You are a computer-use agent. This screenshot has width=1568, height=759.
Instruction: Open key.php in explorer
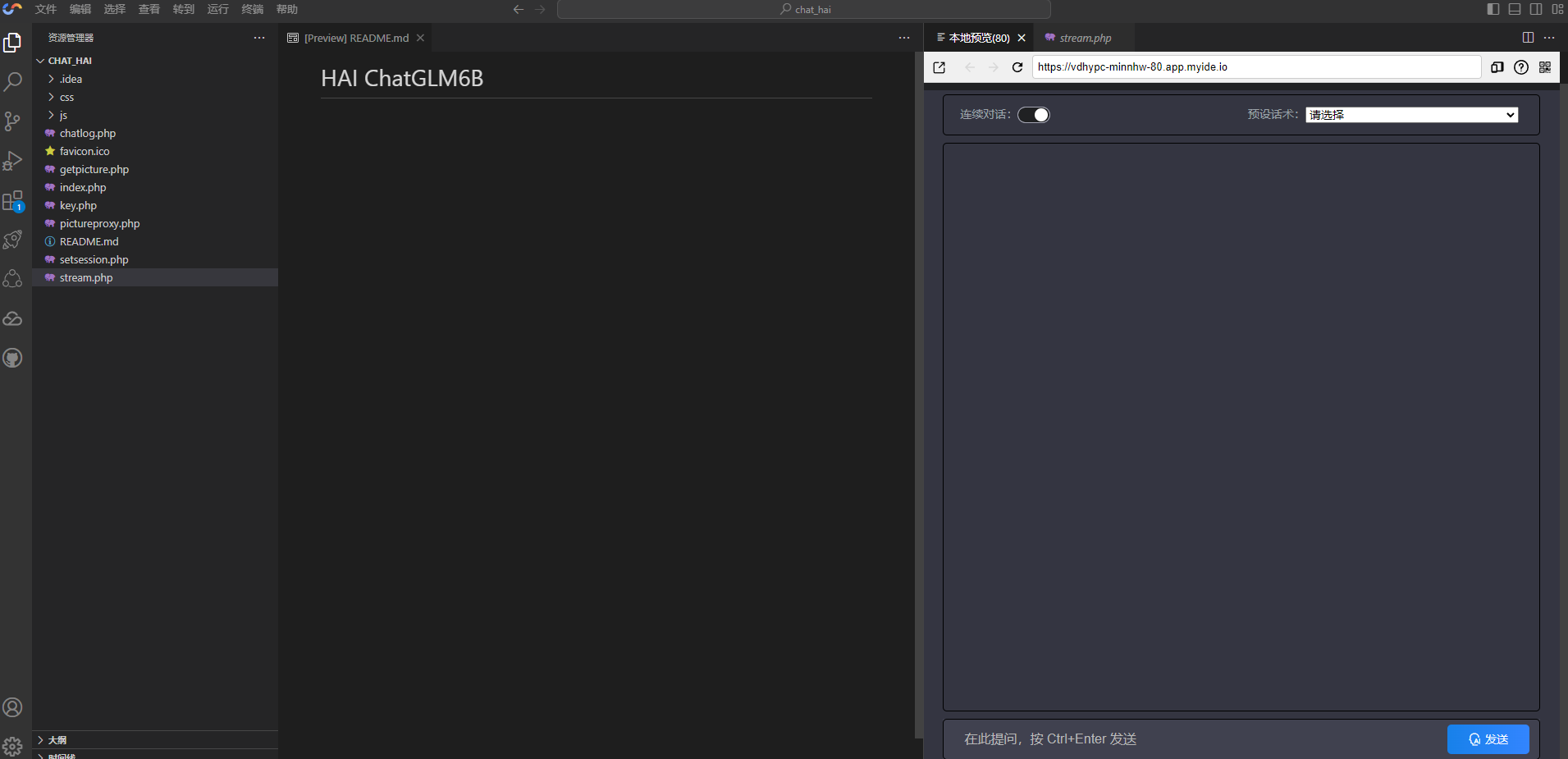coord(155,205)
